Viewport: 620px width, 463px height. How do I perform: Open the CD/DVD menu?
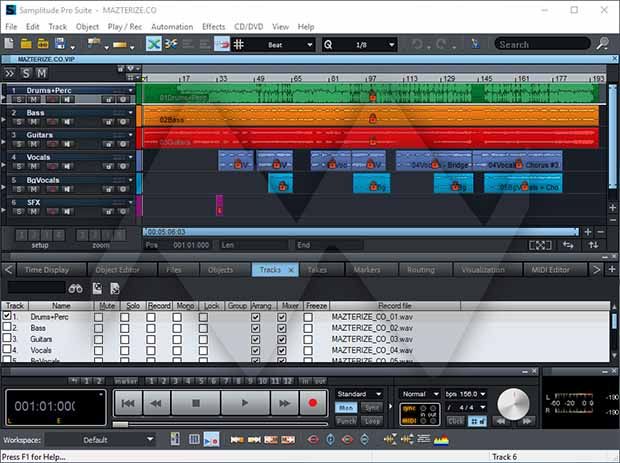(x=248, y=27)
